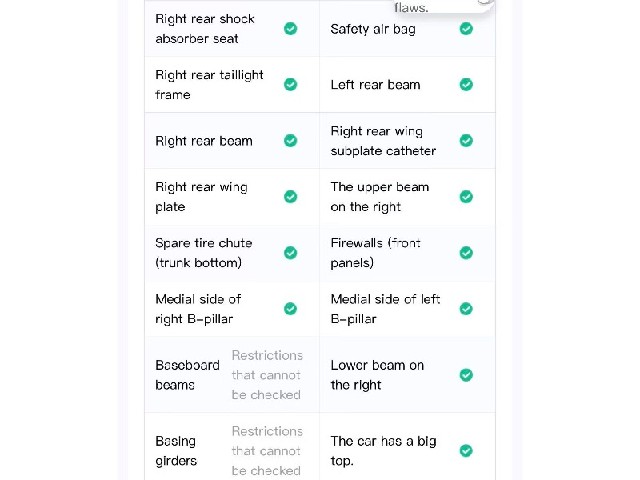This screenshot has height=480, width=640.
Task: Click green check for Firewalls (front panels)
Action: [466, 253]
